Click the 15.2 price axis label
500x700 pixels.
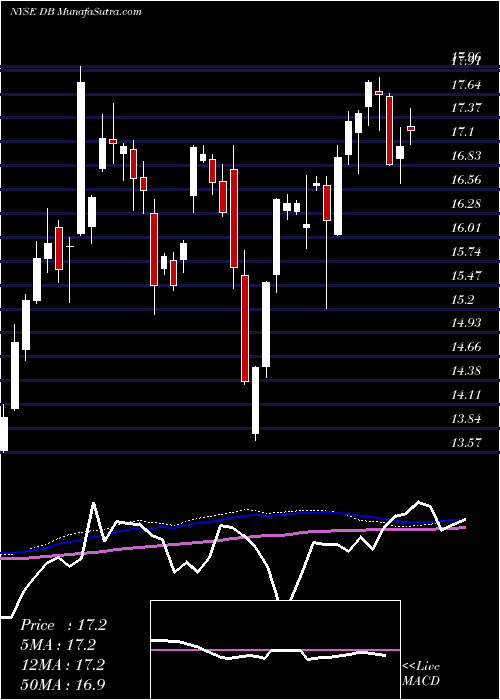pyautogui.click(x=463, y=299)
